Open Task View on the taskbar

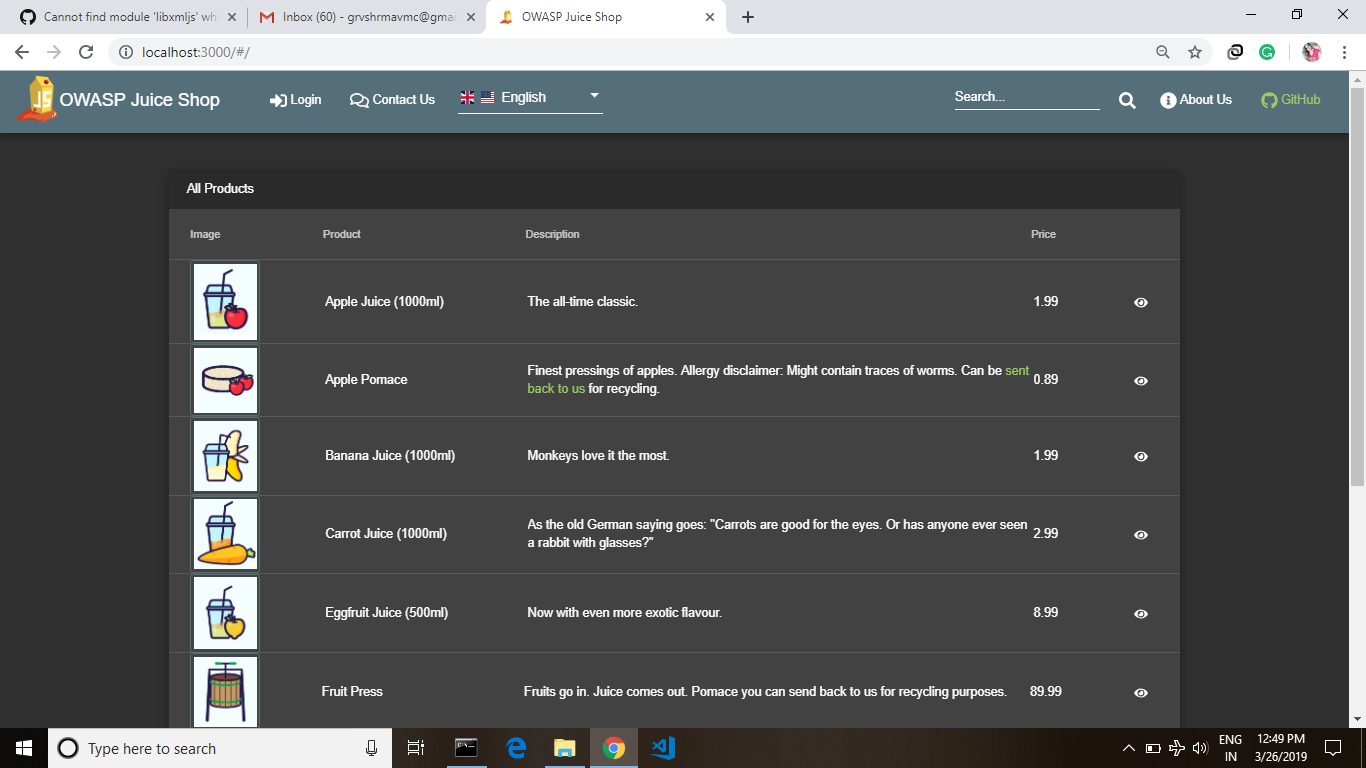tap(416, 748)
